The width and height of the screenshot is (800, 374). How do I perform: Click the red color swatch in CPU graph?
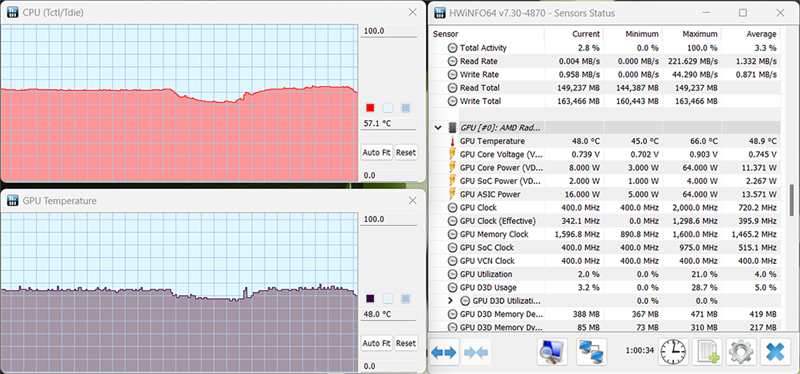pos(370,108)
